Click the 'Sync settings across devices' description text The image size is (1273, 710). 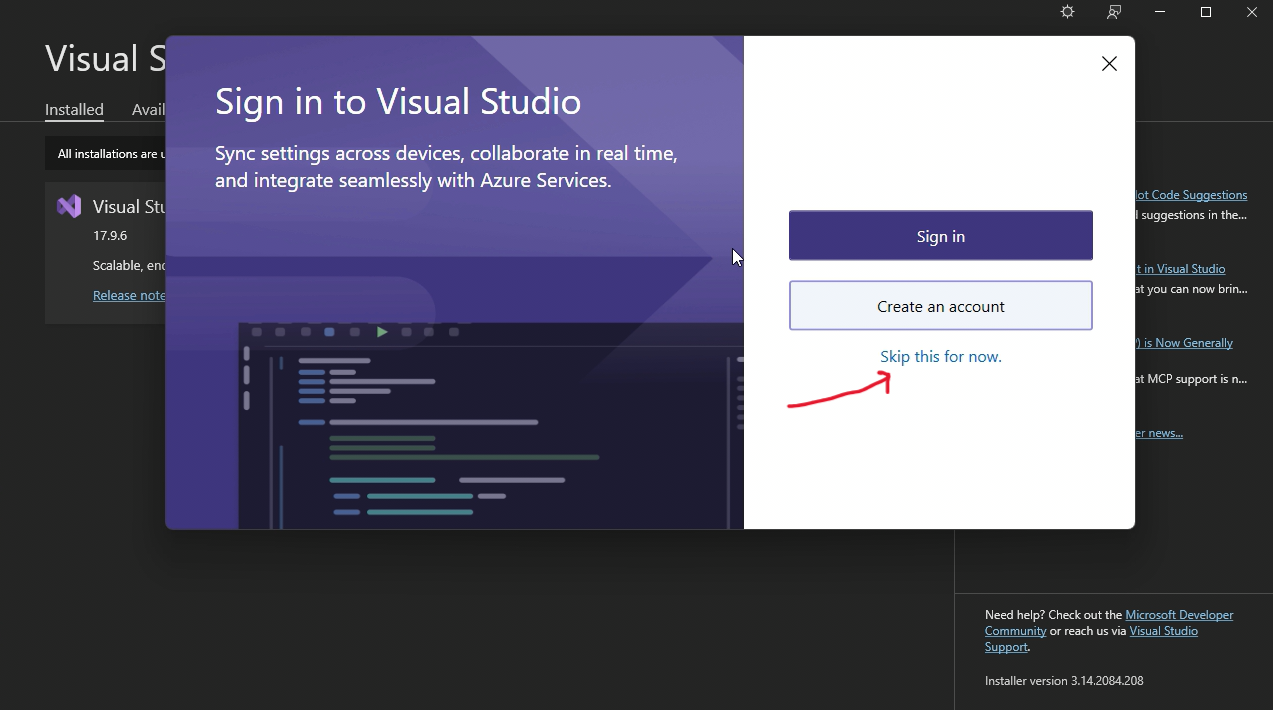[447, 167]
